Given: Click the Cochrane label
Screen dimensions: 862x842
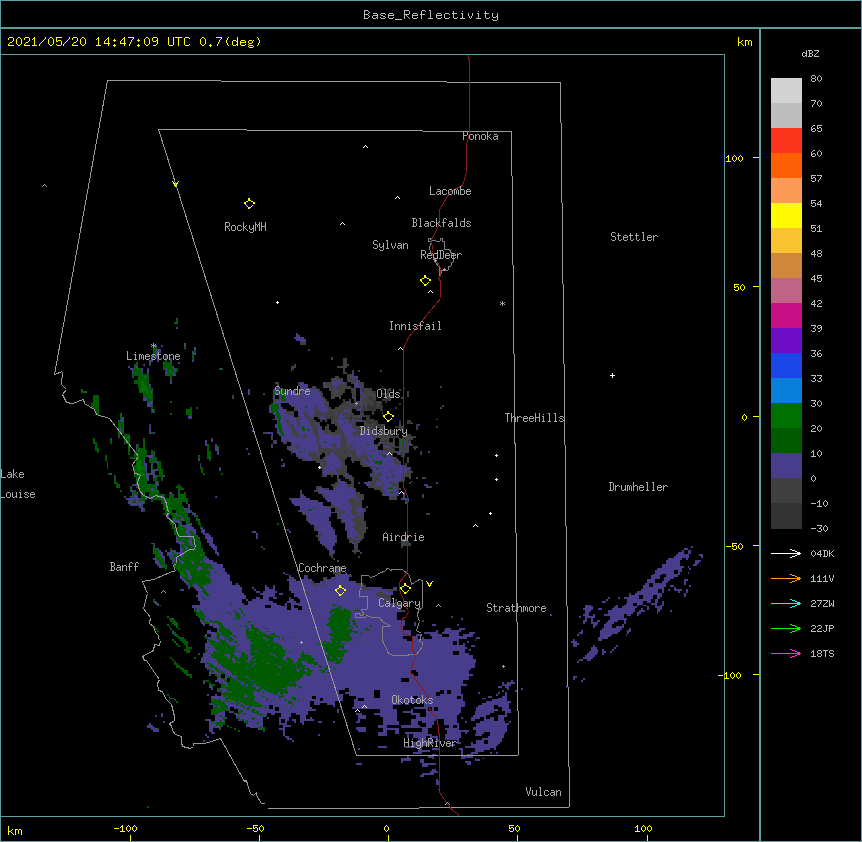Looking at the screenshot, I should coord(322,568).
